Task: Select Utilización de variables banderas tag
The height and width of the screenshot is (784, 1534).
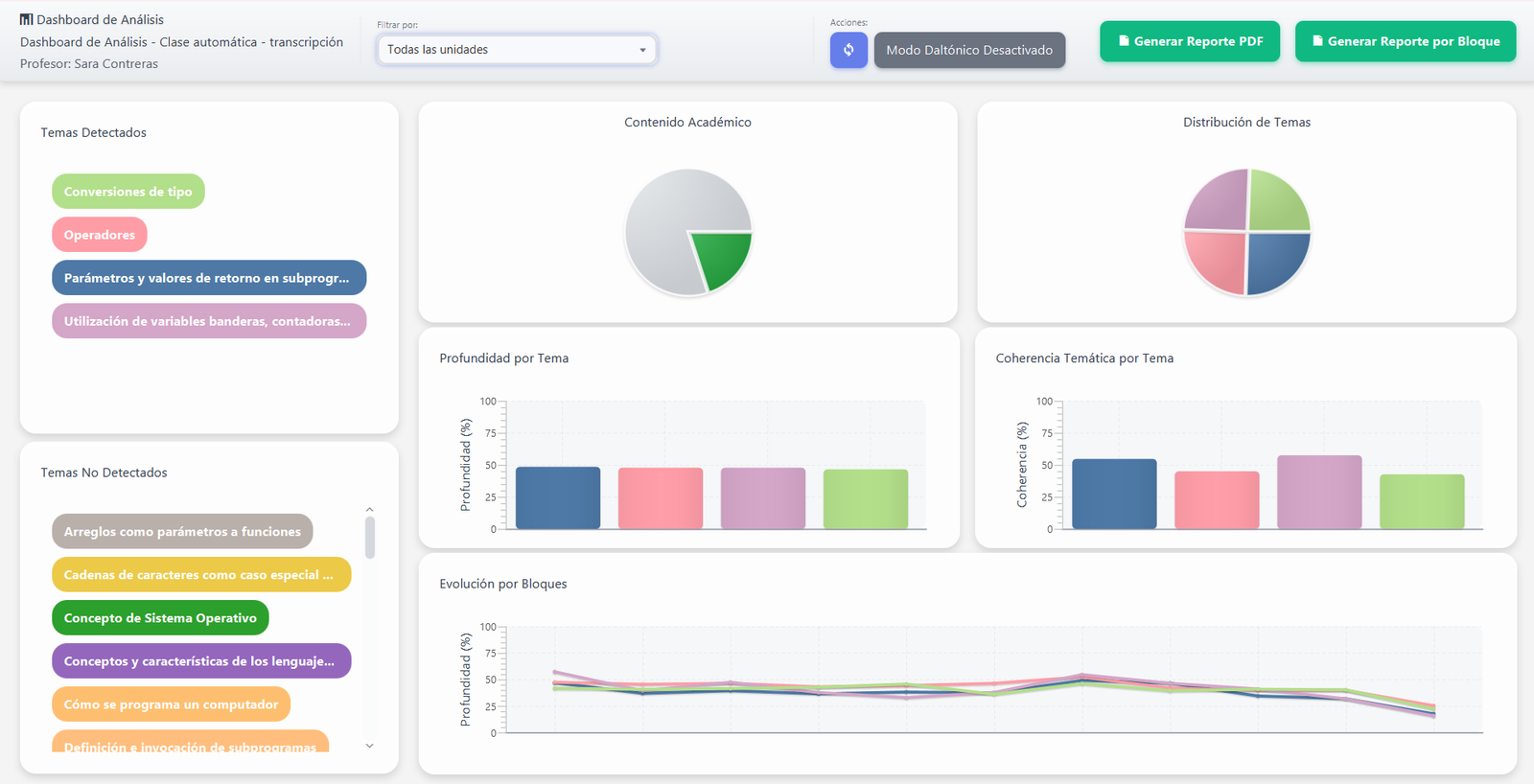Action: tap(209, 321)
